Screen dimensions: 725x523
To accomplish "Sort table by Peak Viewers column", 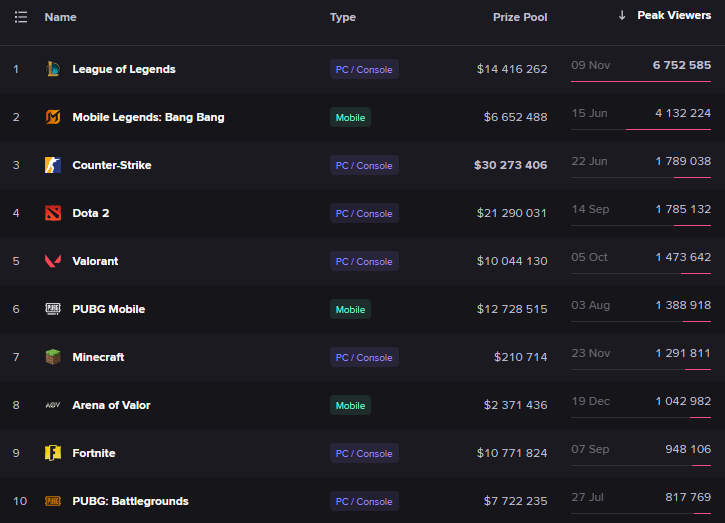I will 673,16.
